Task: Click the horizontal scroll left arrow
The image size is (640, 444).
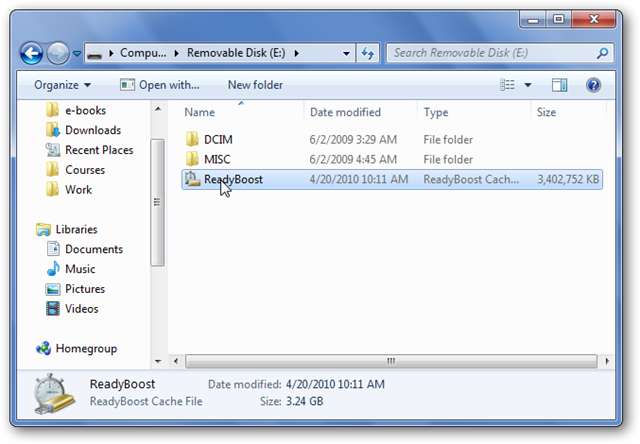Action: coord(176,361)
